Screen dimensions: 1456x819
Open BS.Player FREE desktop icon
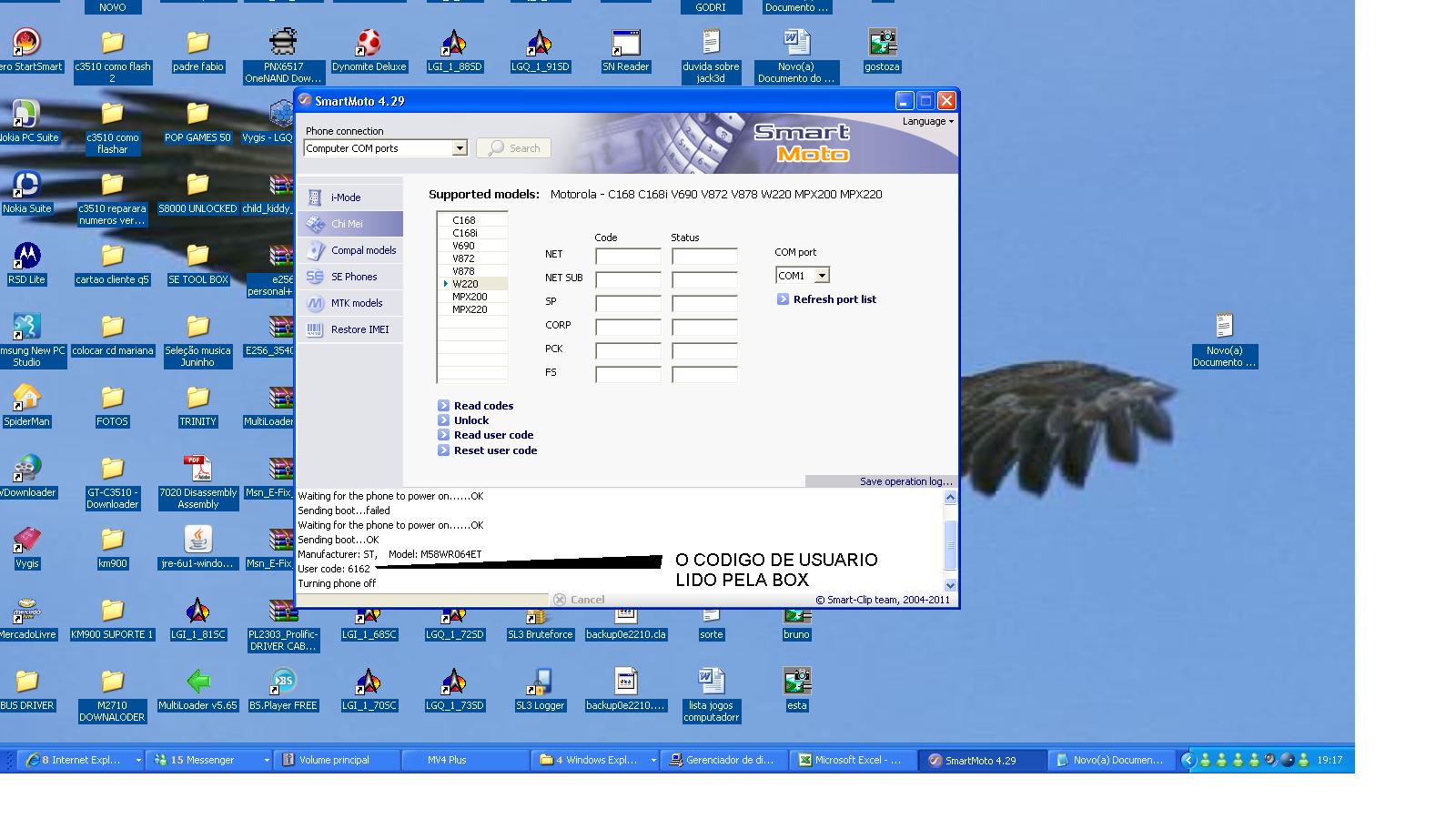point(283,690)
